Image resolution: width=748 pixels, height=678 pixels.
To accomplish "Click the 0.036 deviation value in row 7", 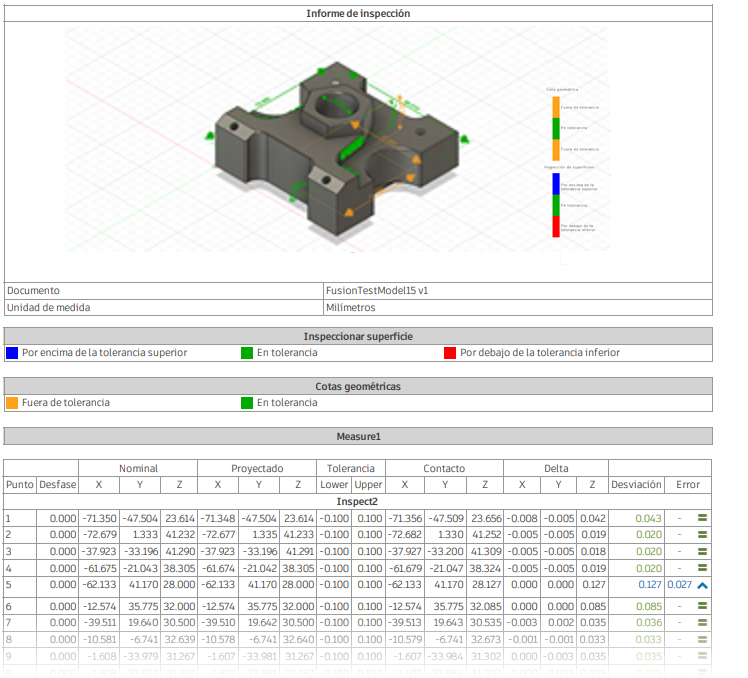I will tap(648, 623).
